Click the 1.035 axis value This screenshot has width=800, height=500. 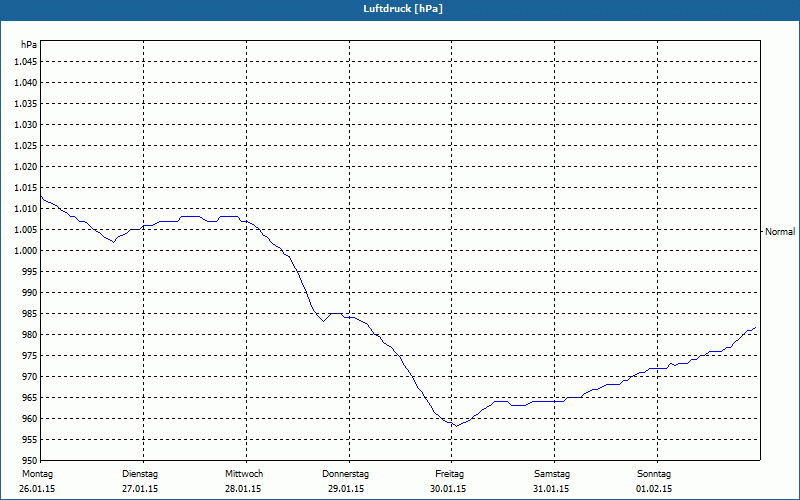click(x=25, y=104)
